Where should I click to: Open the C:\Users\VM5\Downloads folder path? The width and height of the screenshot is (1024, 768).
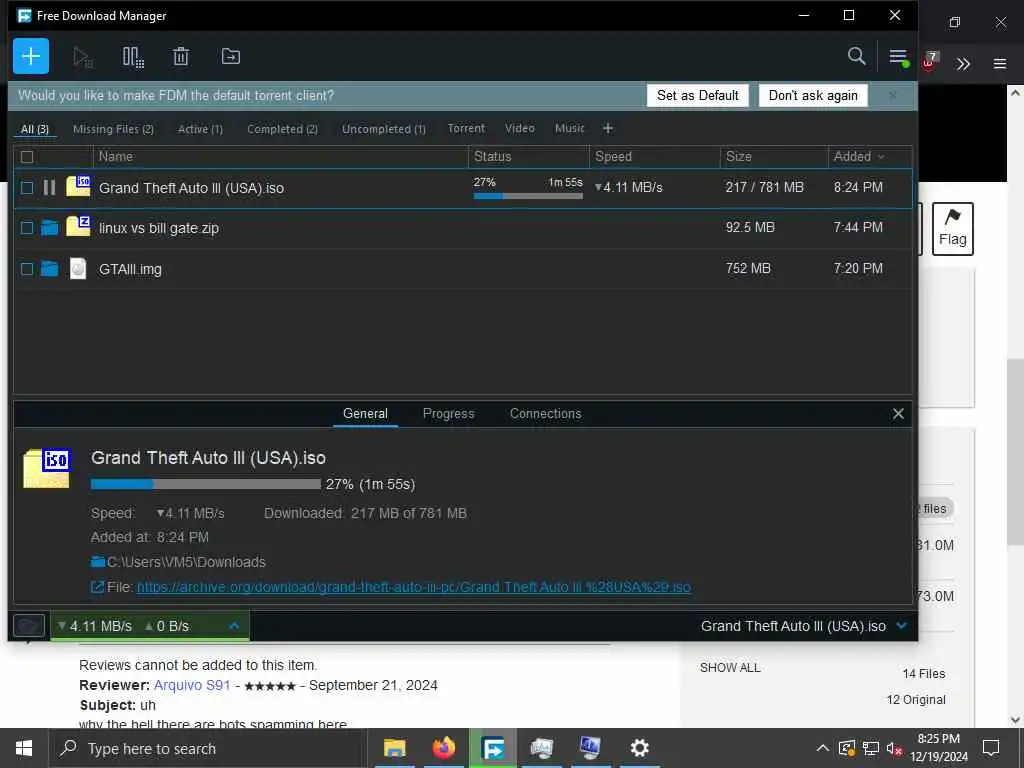(186, 562)
